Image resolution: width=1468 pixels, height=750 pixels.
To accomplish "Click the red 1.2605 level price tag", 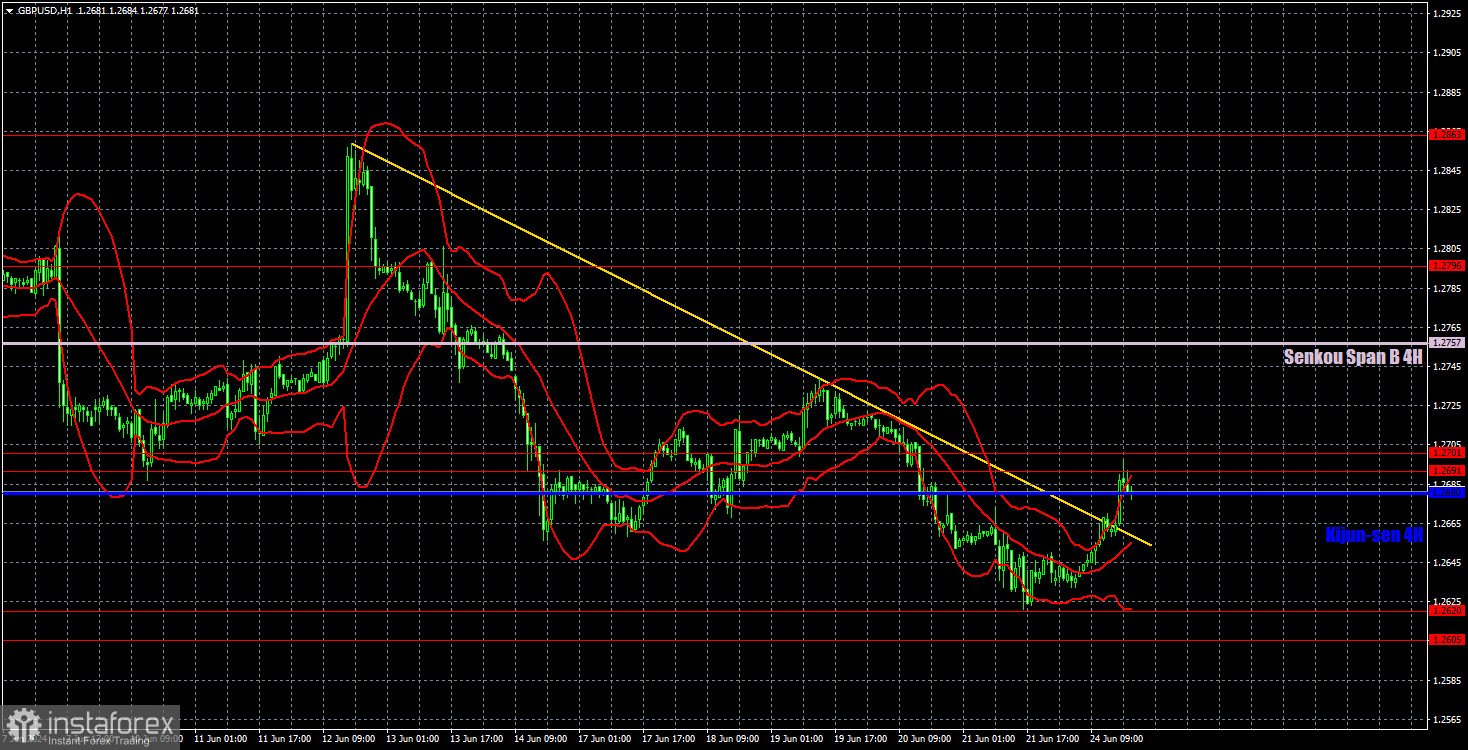I will pos(1447,640).
